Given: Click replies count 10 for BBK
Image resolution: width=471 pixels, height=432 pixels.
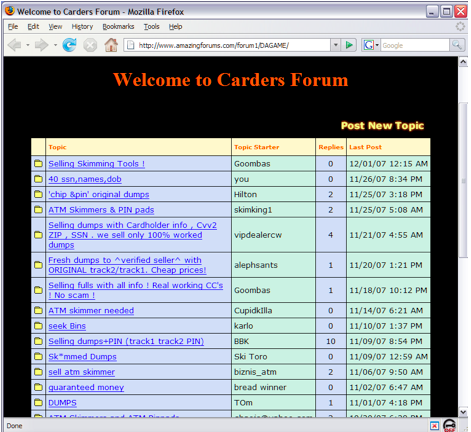Looking at the screenshot, I should (x=330, y=341).
